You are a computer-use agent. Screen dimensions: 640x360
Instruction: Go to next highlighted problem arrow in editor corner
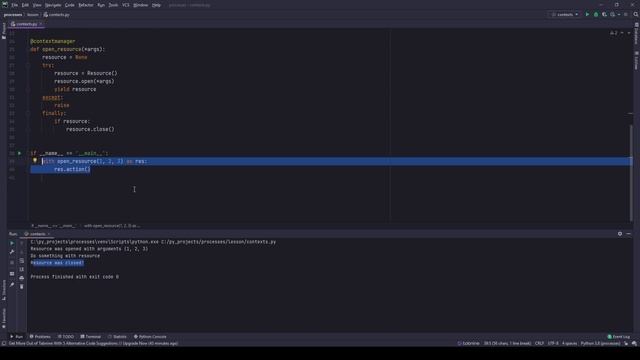629,33
